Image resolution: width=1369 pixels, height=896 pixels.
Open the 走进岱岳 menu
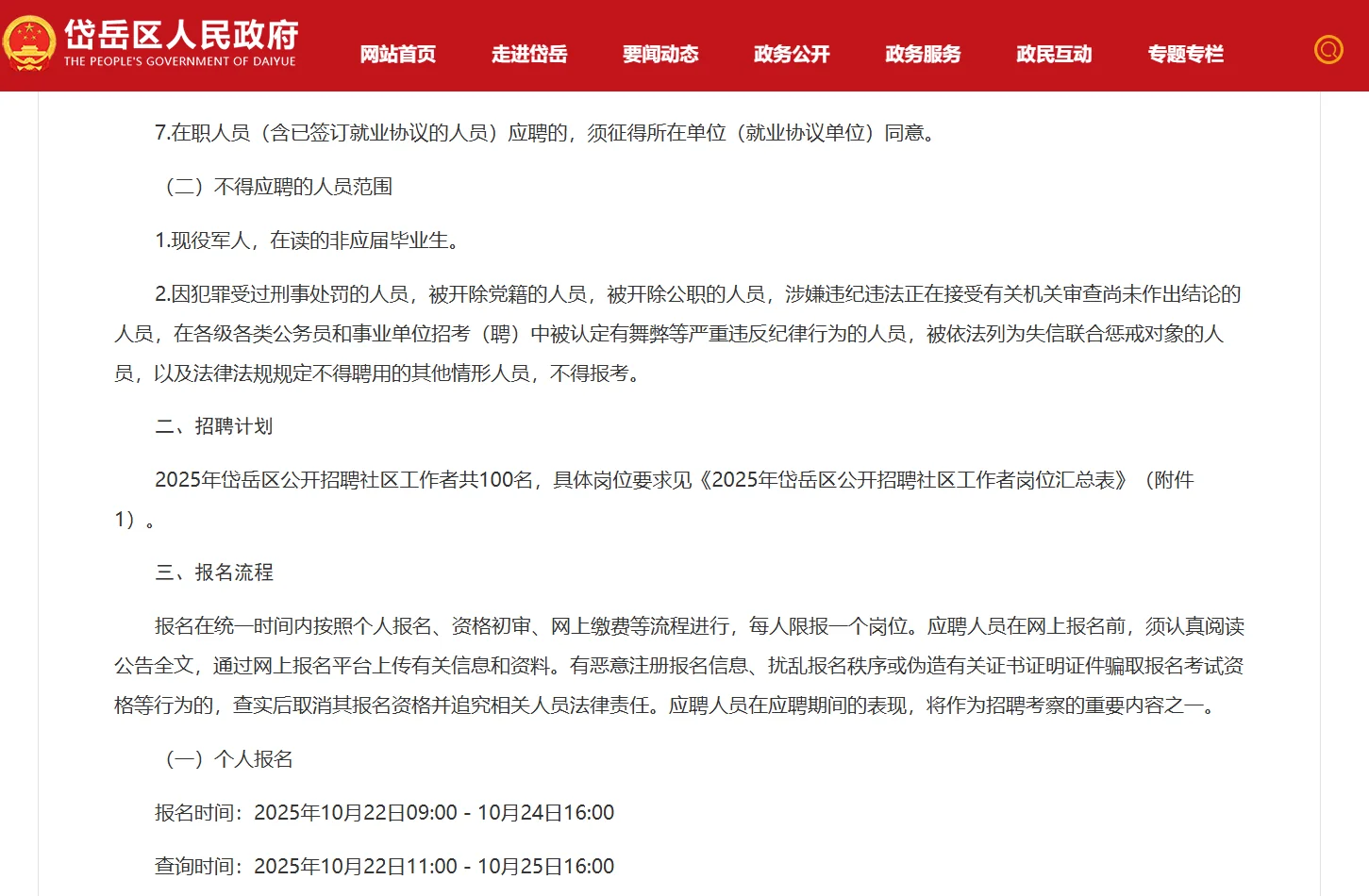click(x=529, y=54)
